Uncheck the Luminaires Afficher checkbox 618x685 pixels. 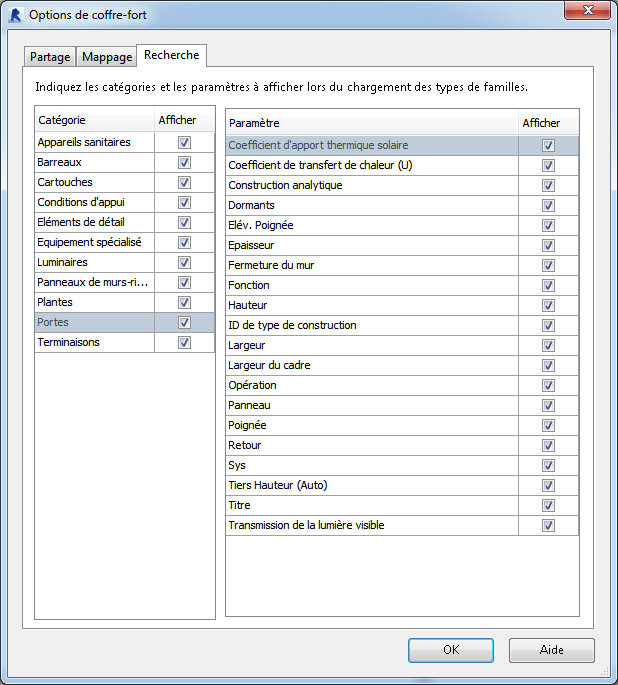[184, 263]
